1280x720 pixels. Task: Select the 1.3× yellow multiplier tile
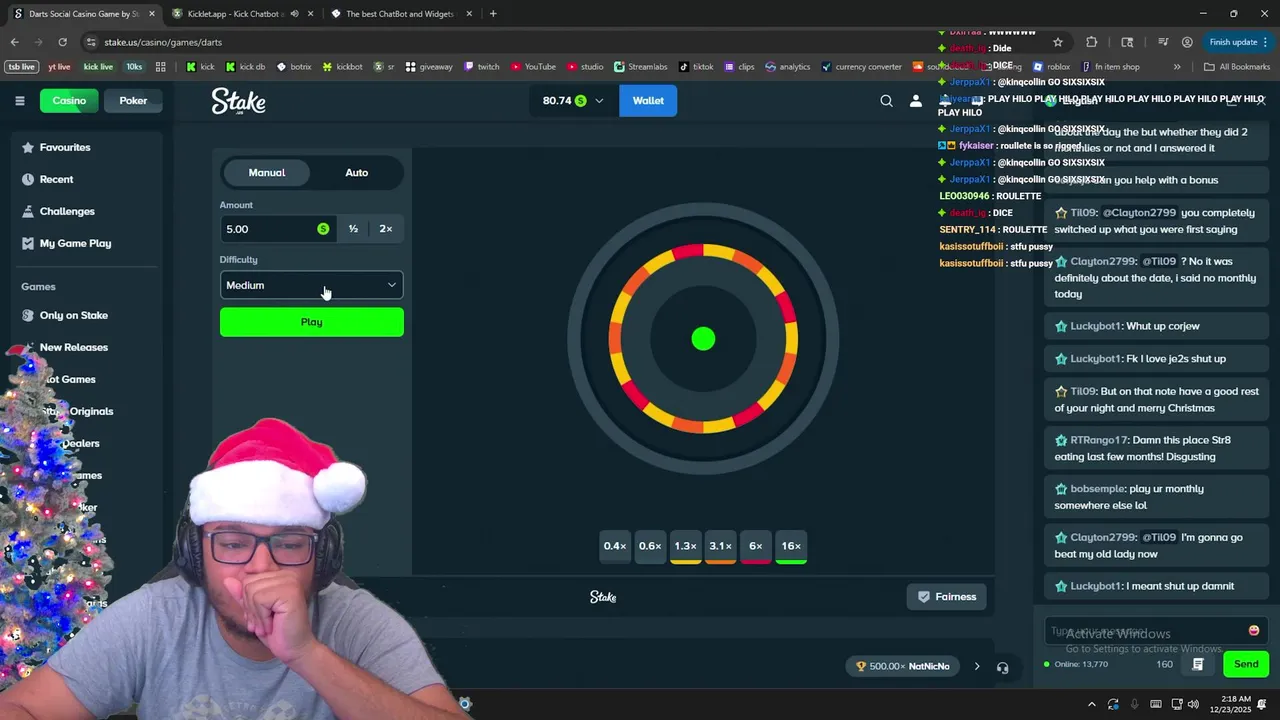click(685, 546)
